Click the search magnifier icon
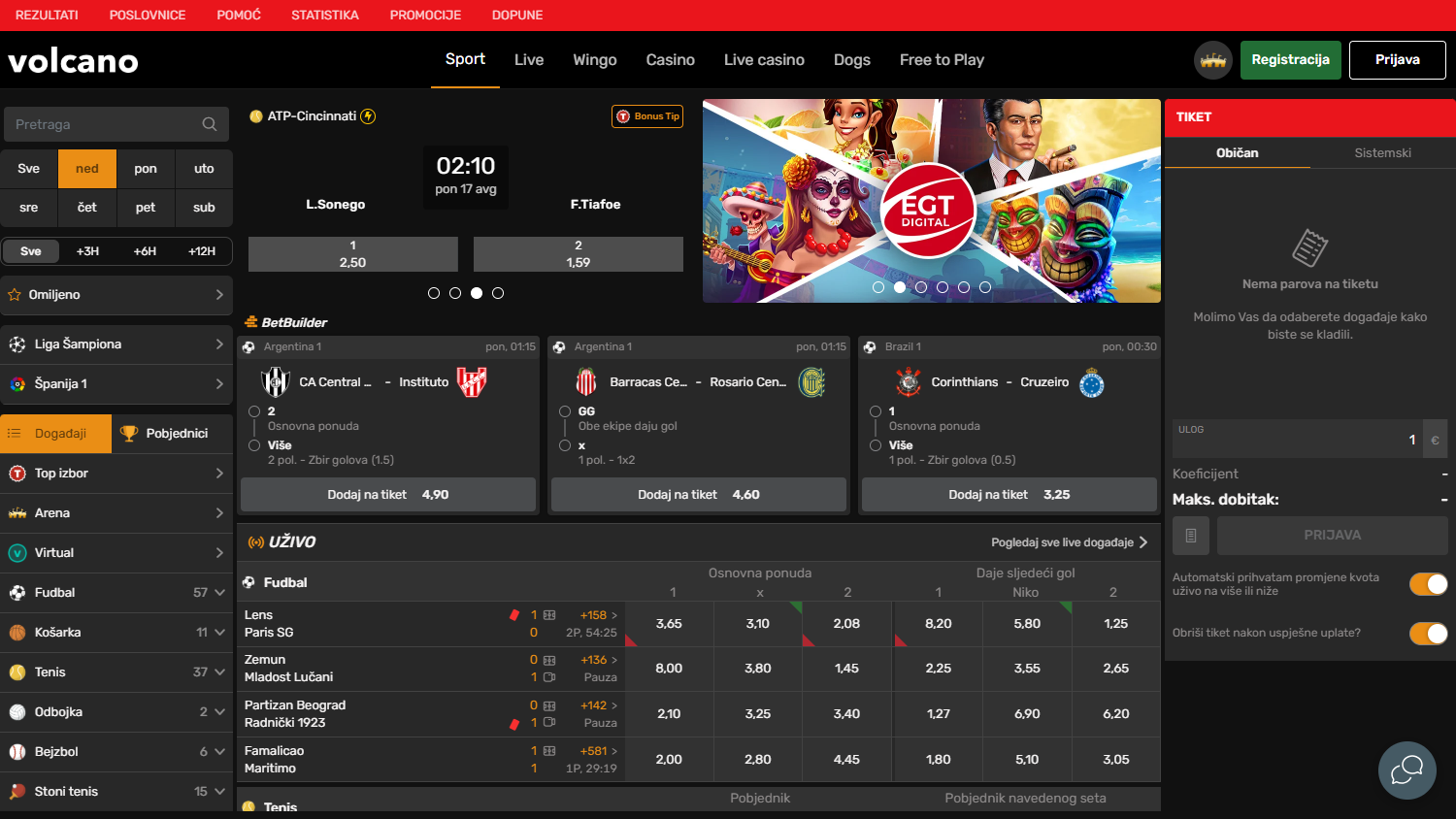This screenshot has height=819, width=1456. click(209, 124)
